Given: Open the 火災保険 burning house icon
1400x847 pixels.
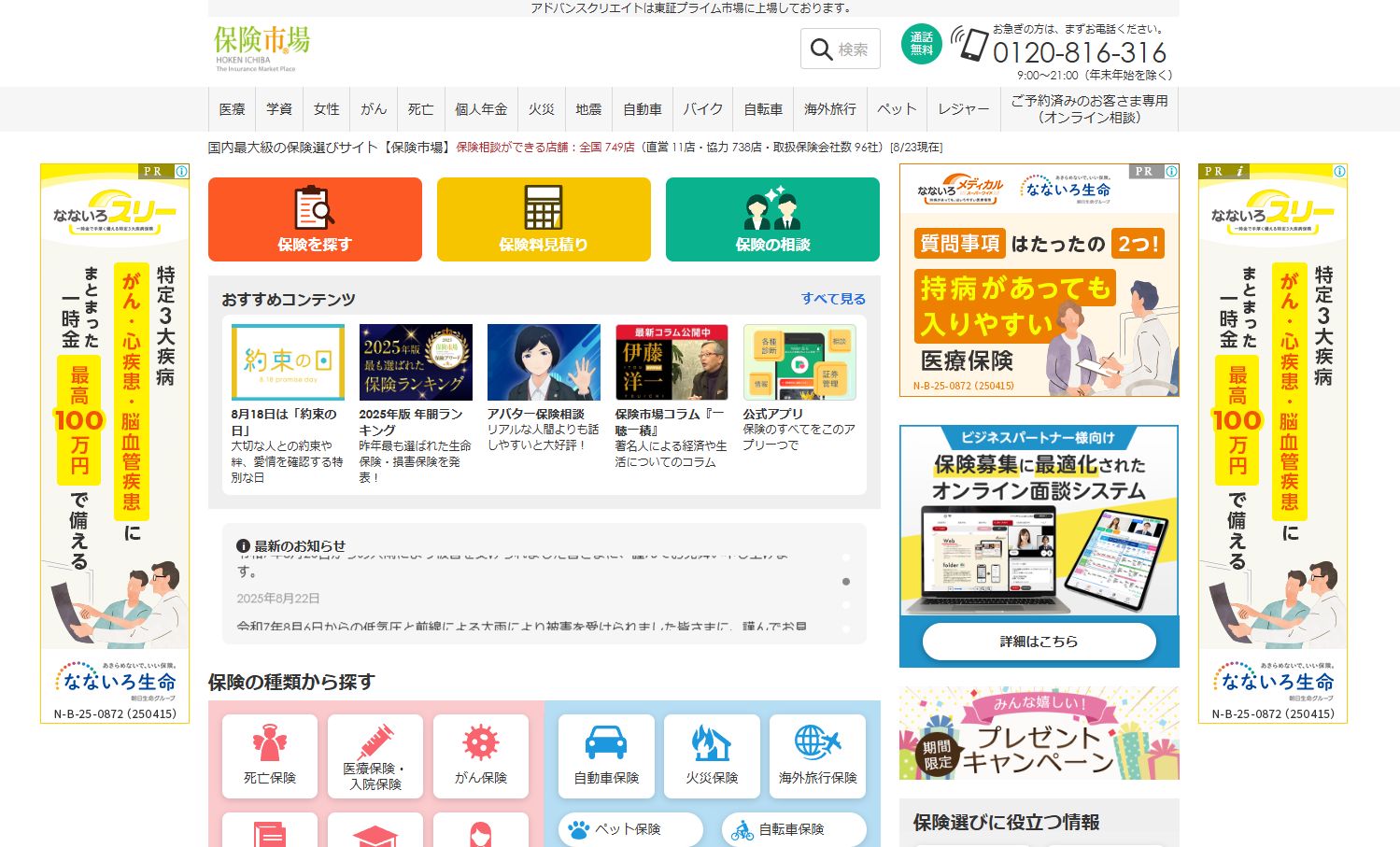Looking at the screenshot, I should pos(712,743).
